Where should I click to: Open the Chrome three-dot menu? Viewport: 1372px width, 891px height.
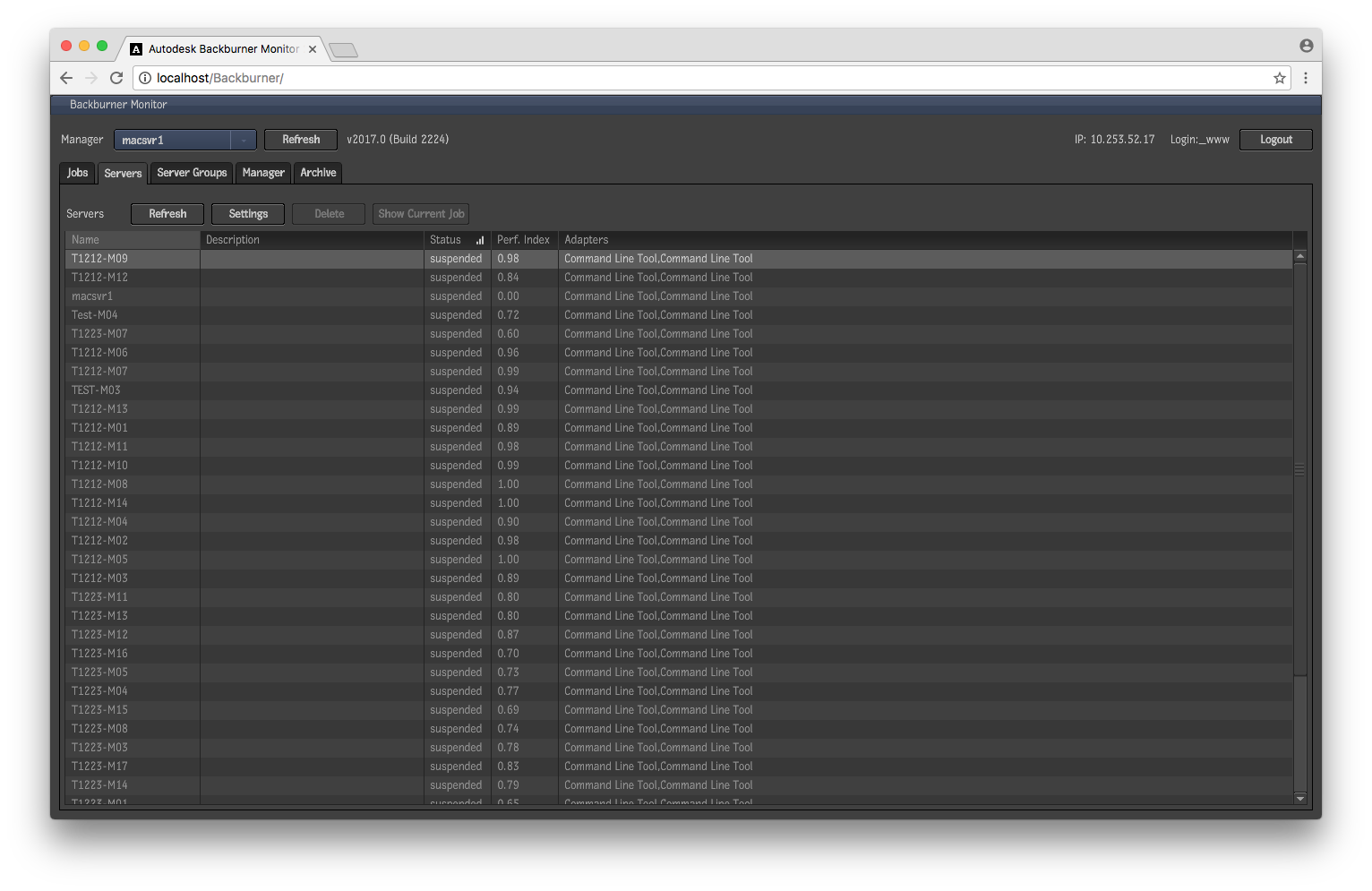1306,78
